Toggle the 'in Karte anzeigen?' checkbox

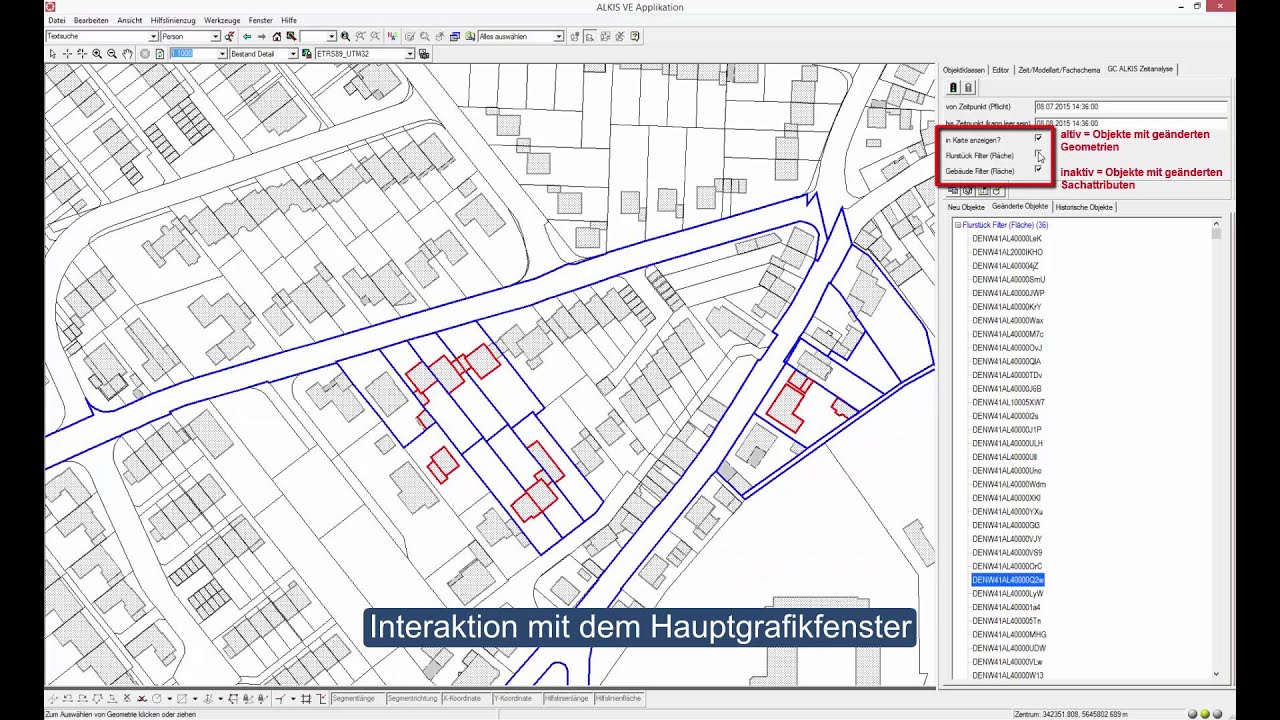pos(1038,138)
